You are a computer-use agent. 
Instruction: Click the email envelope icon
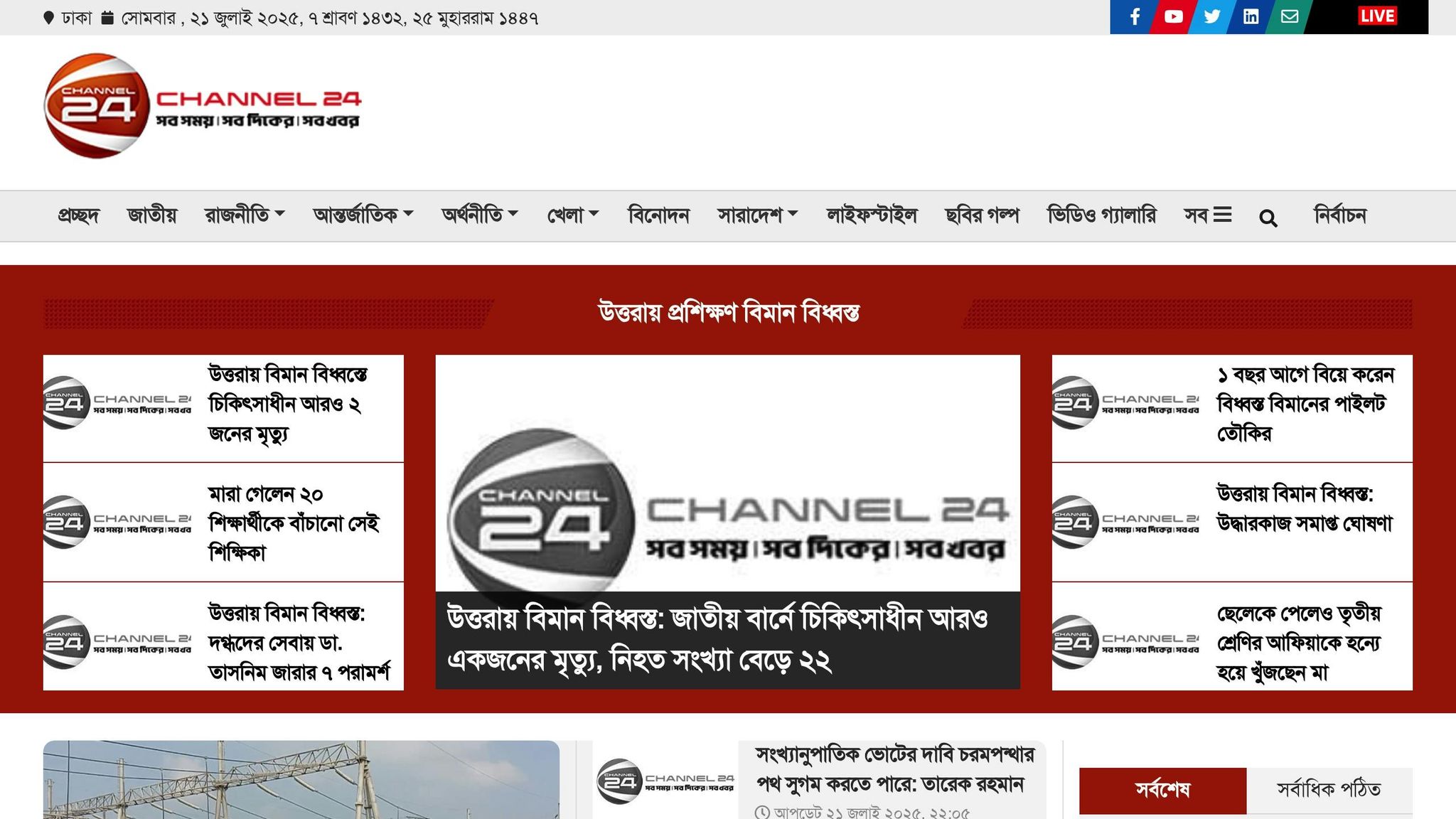pyautogui.click(x=1290, y=16)
